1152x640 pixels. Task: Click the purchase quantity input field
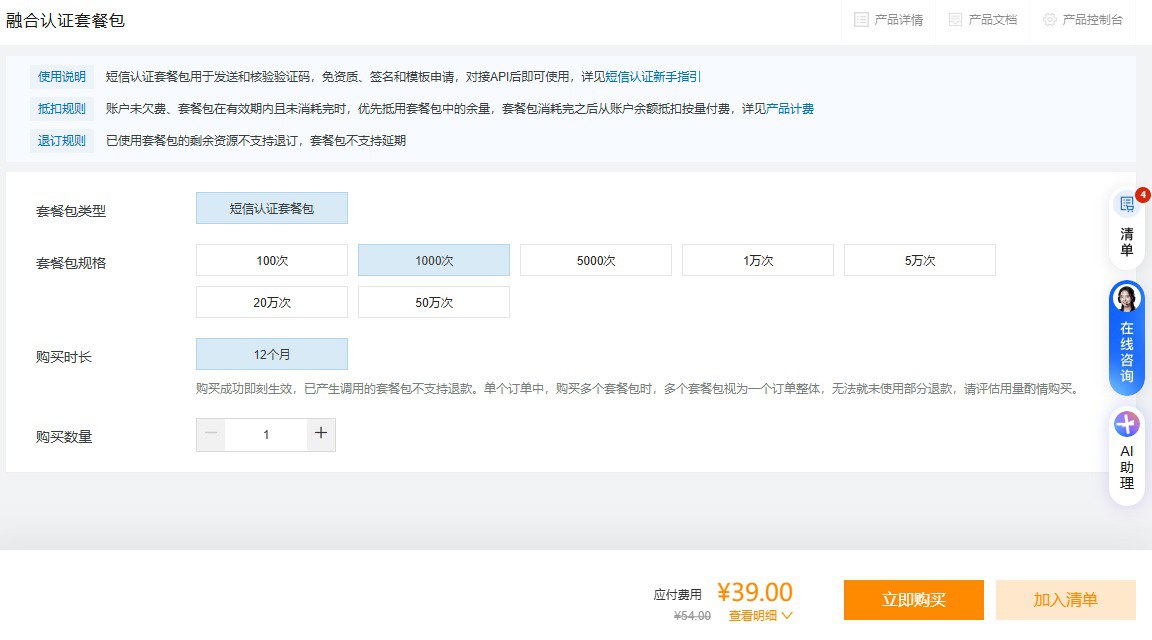(x=266, y=434)
